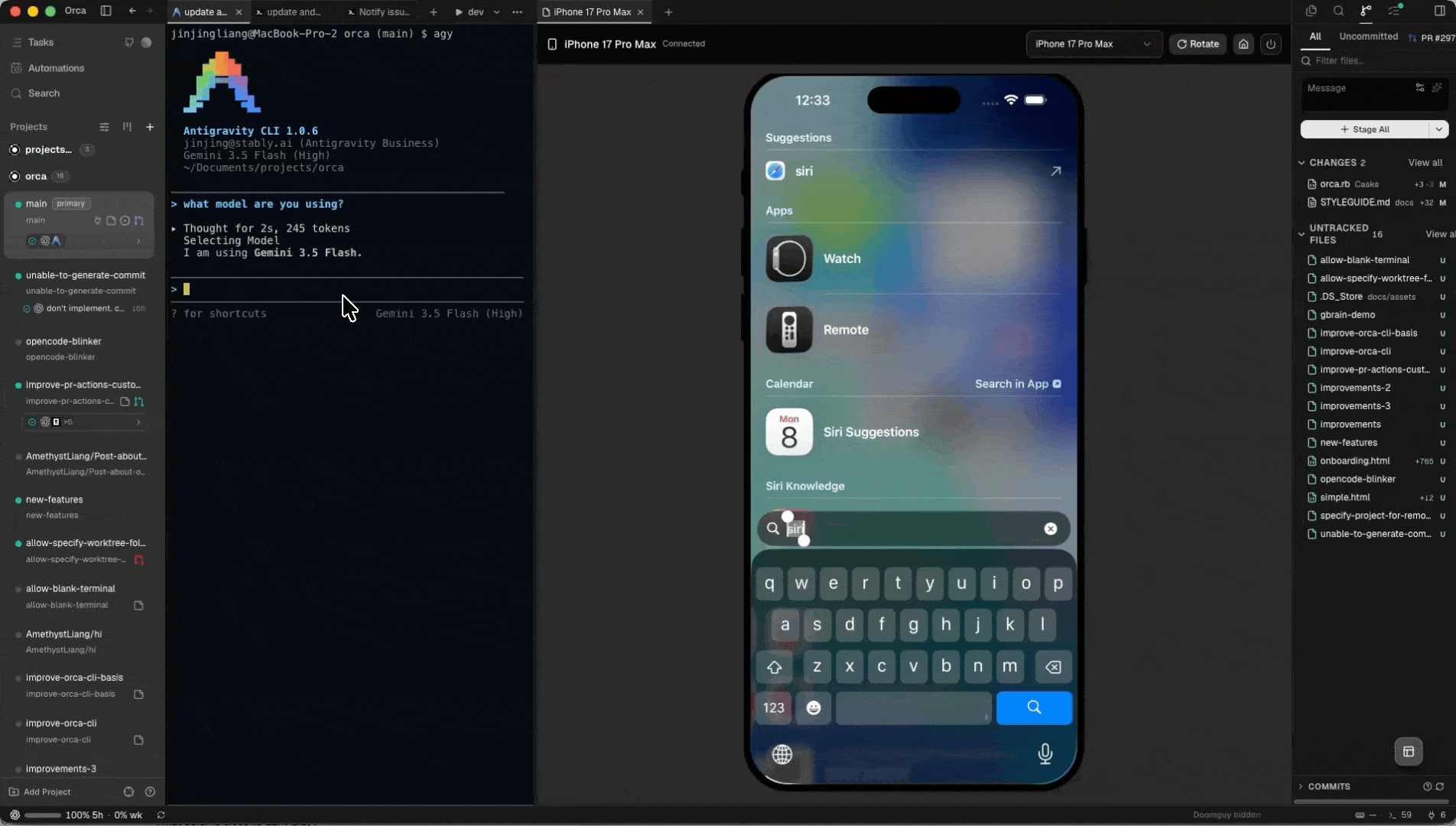Viewport: 1456px width, 826px height.
Task: Switch to the Uncommitted tab
Action: [1368, 37]
